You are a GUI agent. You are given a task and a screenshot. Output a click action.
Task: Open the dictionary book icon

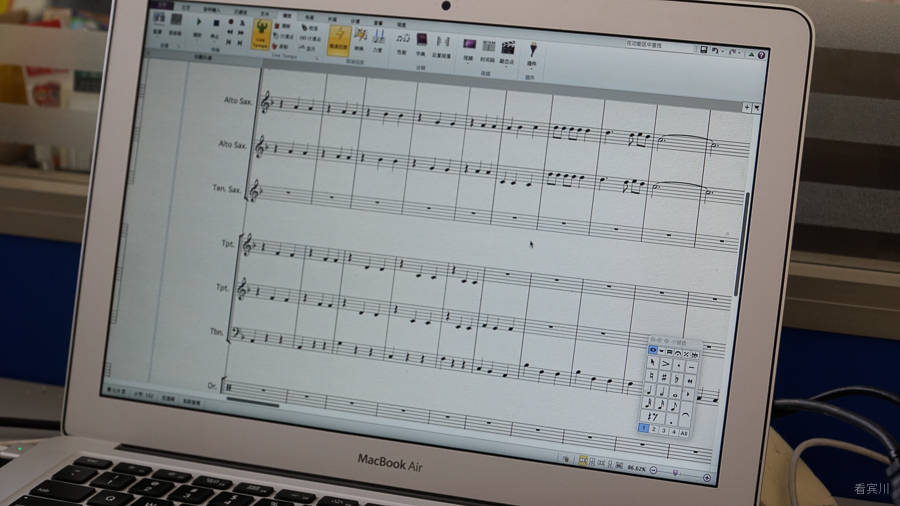click(x=422, y=40)
